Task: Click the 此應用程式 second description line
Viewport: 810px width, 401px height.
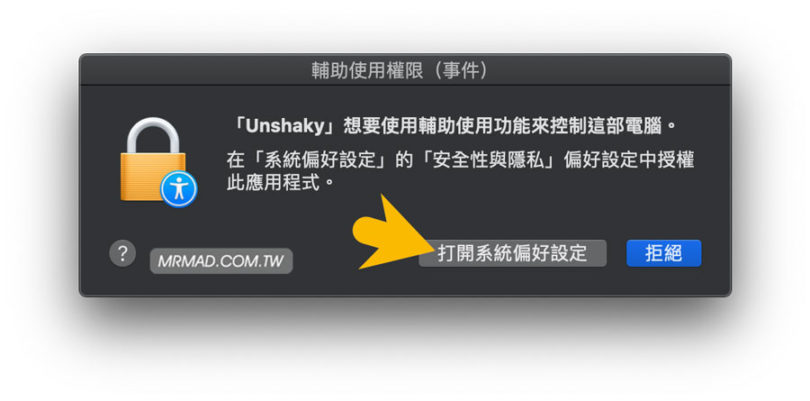Action: pos(273,183)
